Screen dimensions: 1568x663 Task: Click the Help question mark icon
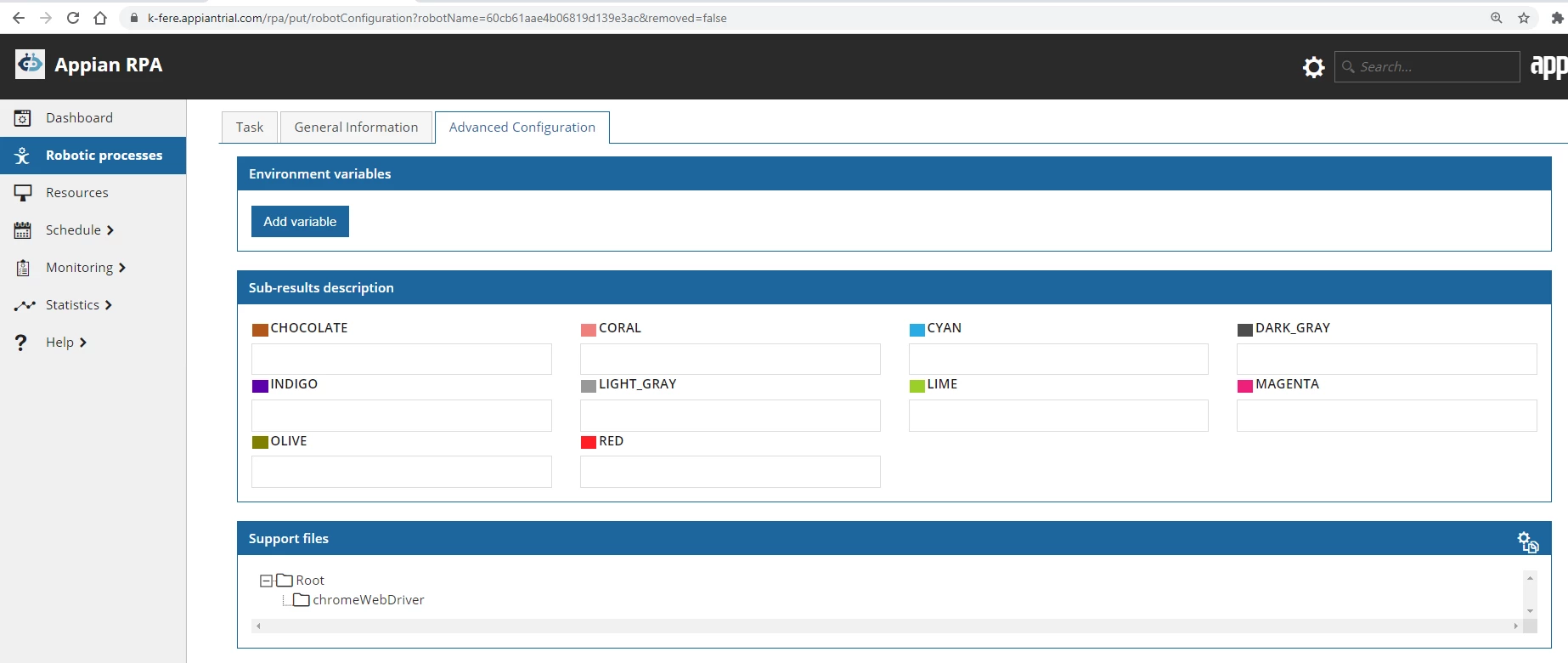[21, 343]
